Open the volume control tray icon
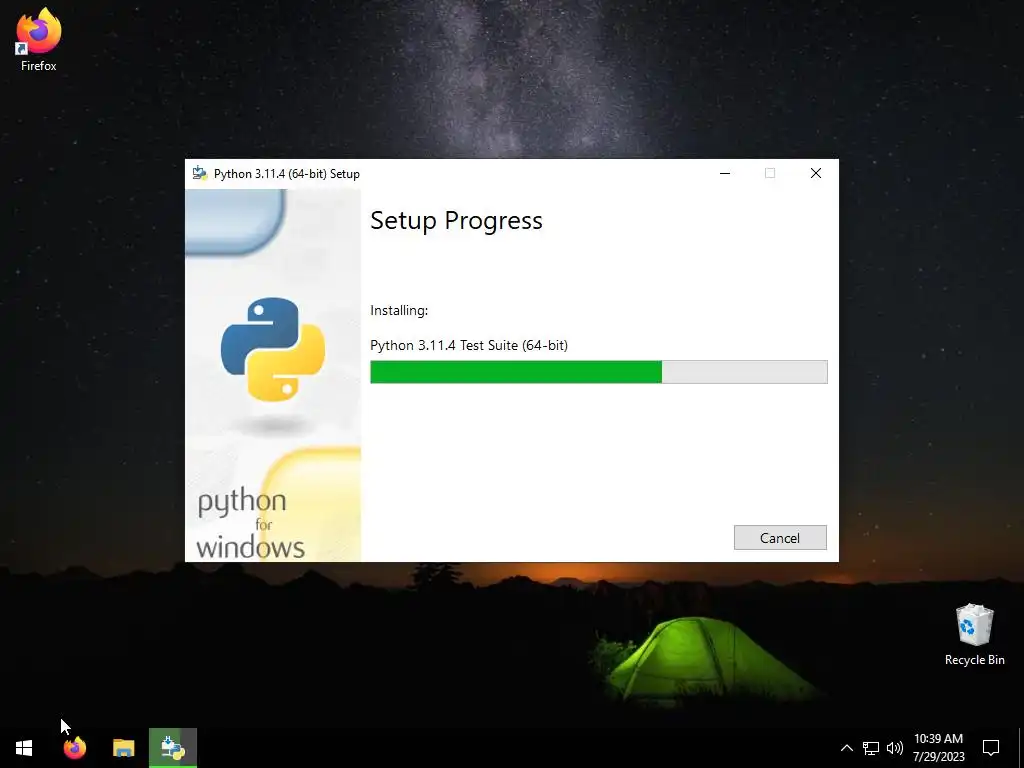Image resolution: width=1024 pixels, height=768 pixels. pyautogui.click(x=895, y=748)
